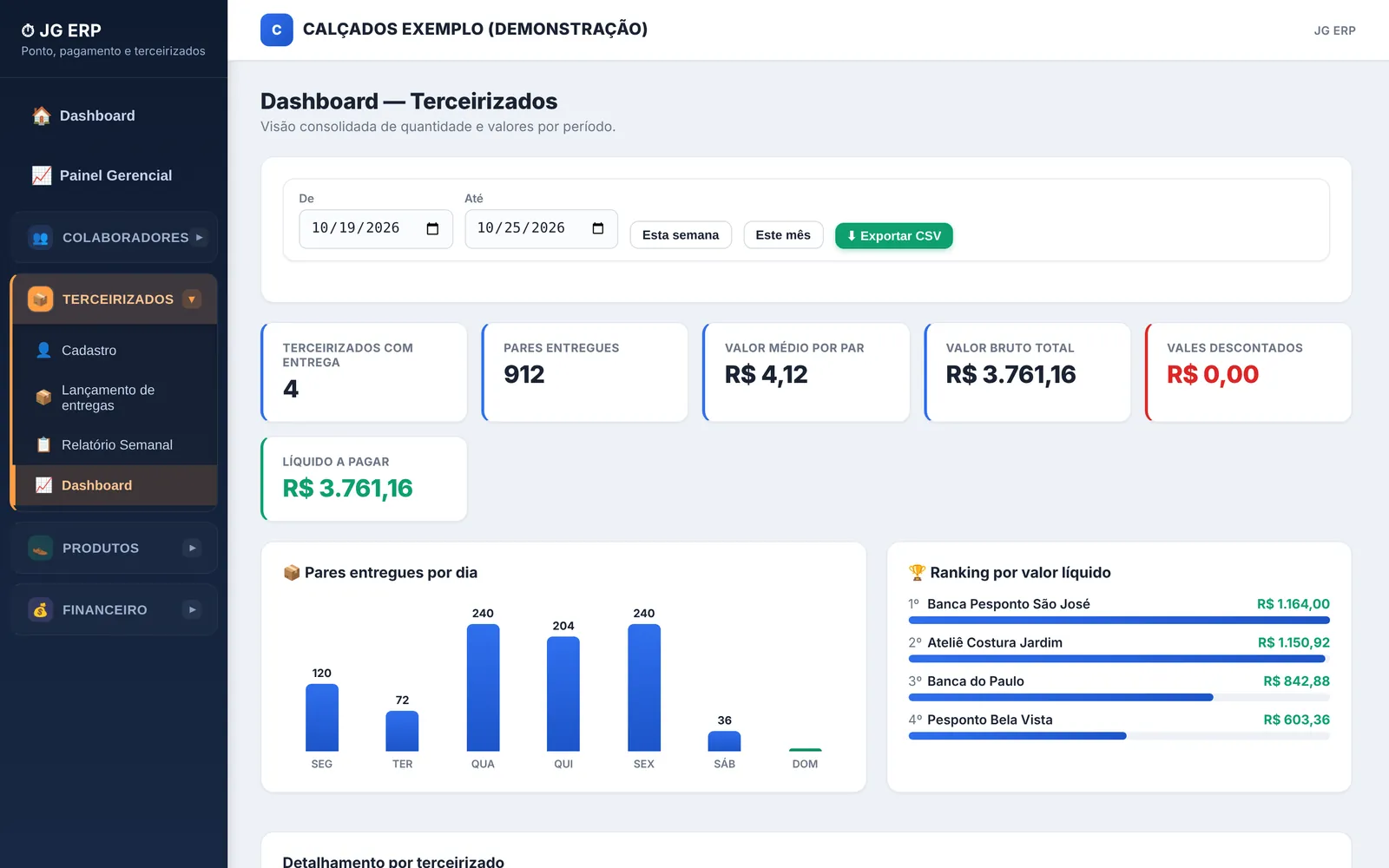Open Relatório Semanal submenu item
Viewport: 1389px width, 868px height.
115,444
